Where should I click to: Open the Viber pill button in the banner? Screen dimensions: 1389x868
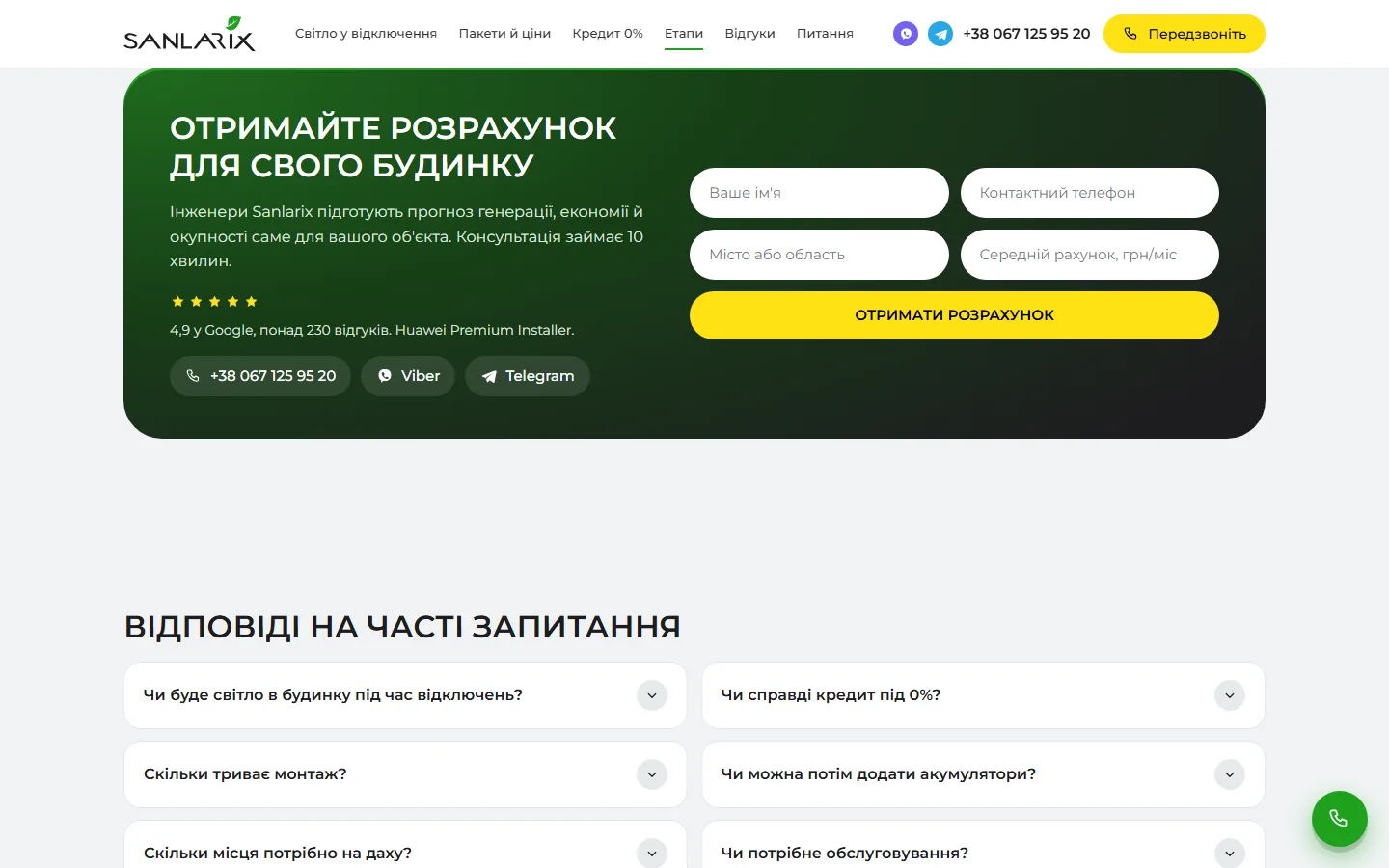tap(408, 376)
